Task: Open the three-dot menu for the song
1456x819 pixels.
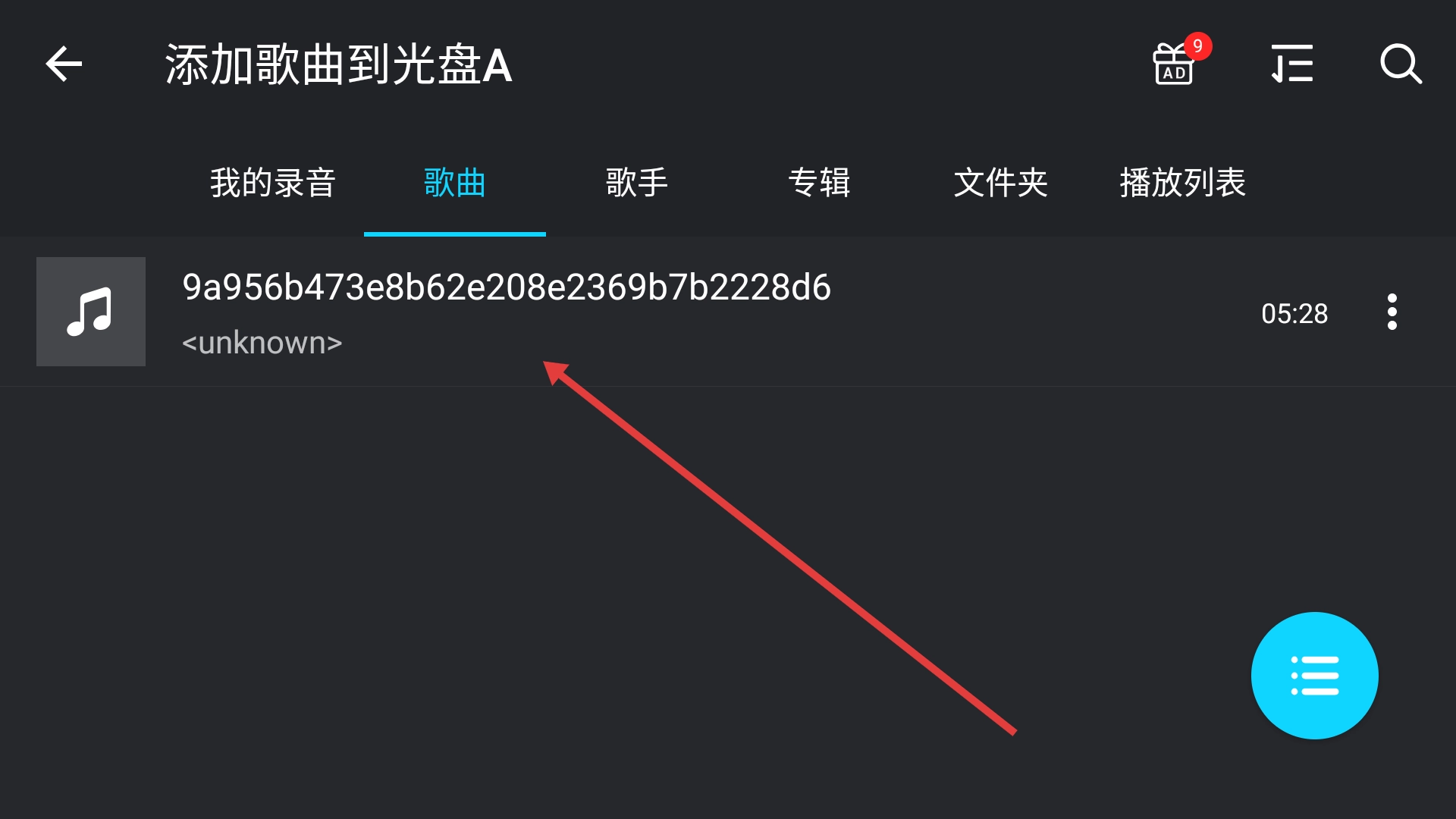Action: click(1392, 312)
